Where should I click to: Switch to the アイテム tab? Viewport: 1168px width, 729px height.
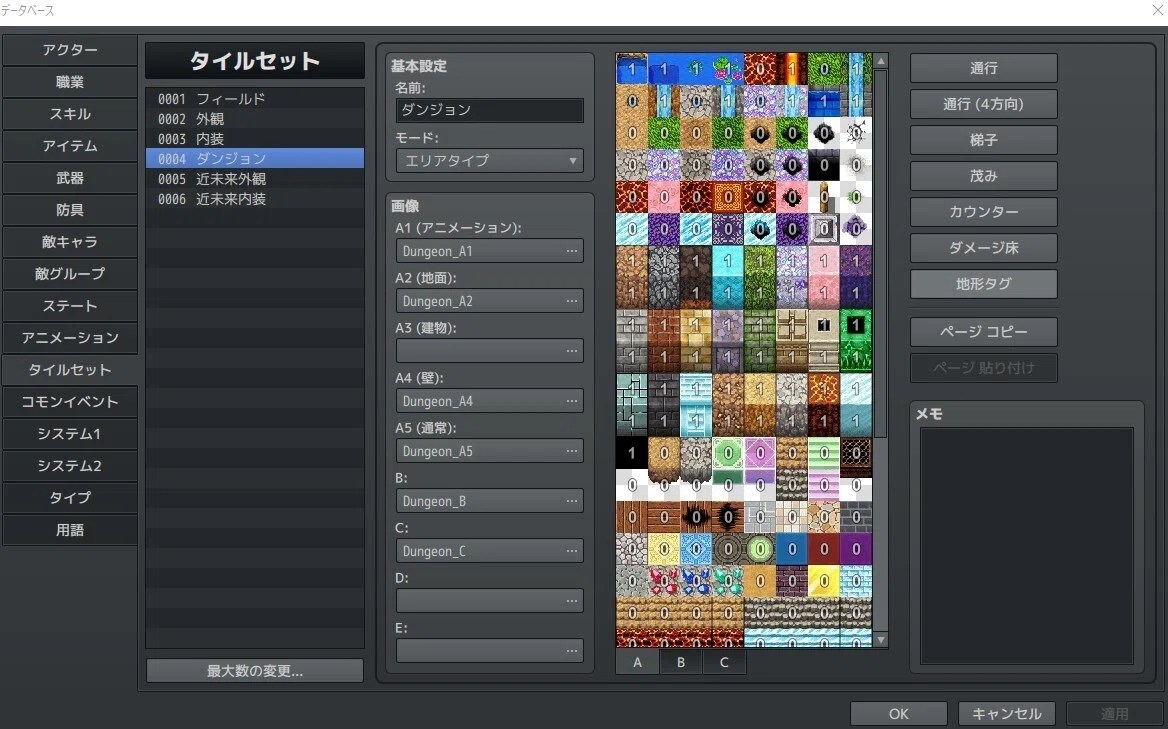click(70, 146)
